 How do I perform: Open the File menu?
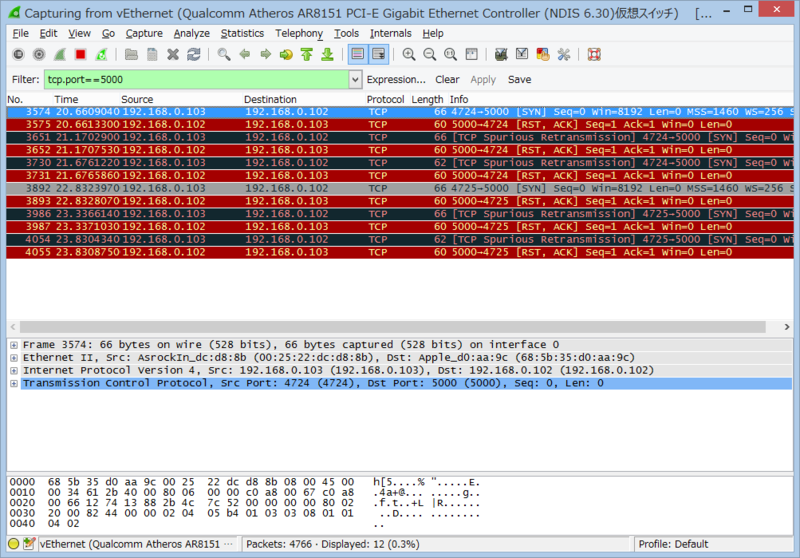[20, 34]
